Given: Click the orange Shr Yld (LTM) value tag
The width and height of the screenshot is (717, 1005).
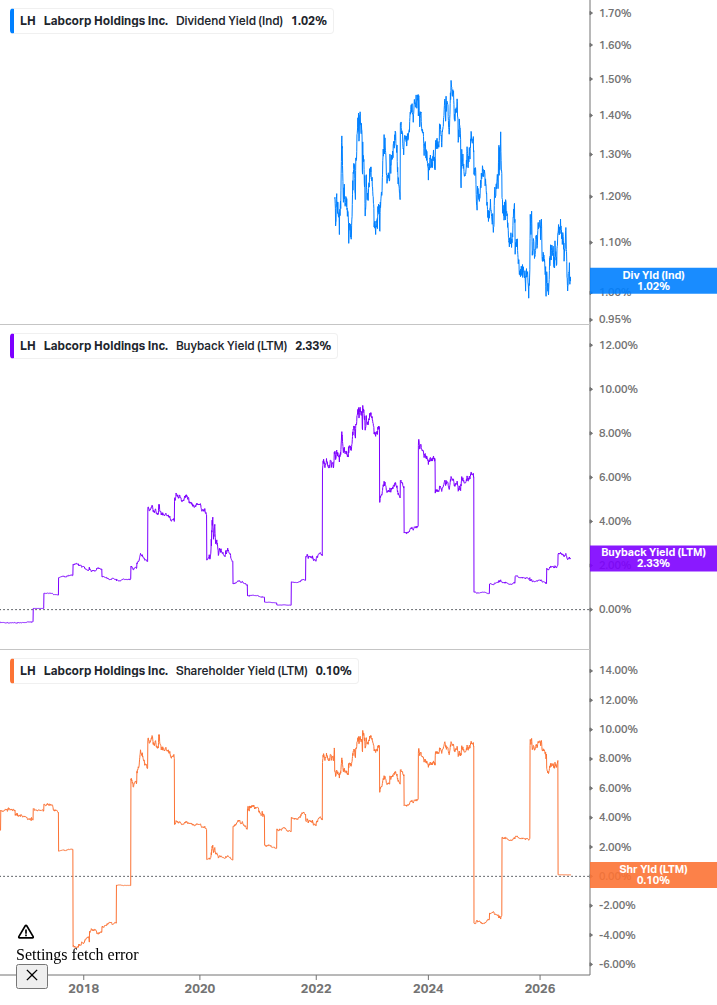Looking at the screenshot, I should pos(653,875).
